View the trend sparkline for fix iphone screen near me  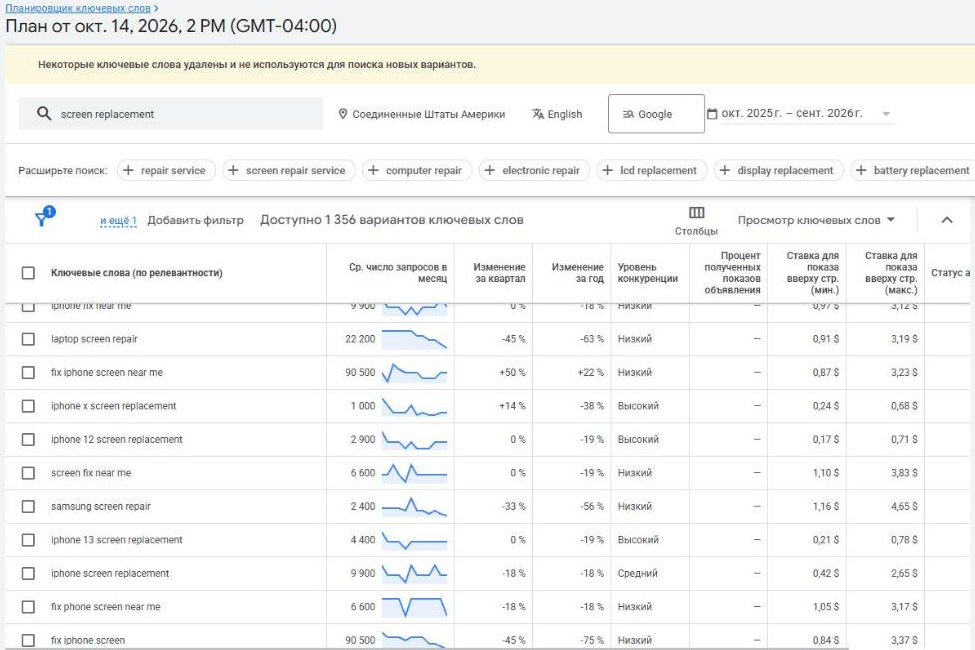pos(414,373)
